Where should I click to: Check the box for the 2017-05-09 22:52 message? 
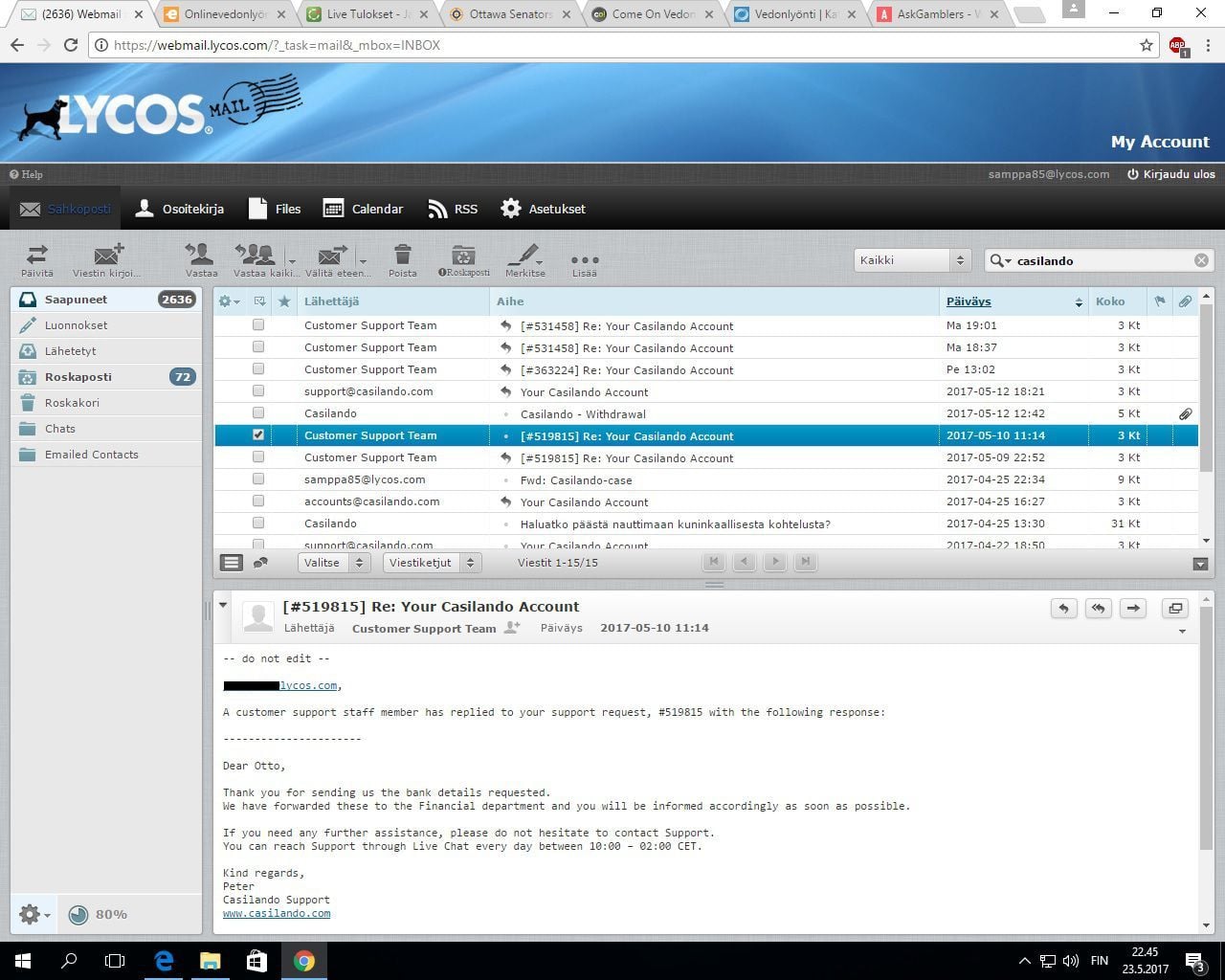[258, 457]
